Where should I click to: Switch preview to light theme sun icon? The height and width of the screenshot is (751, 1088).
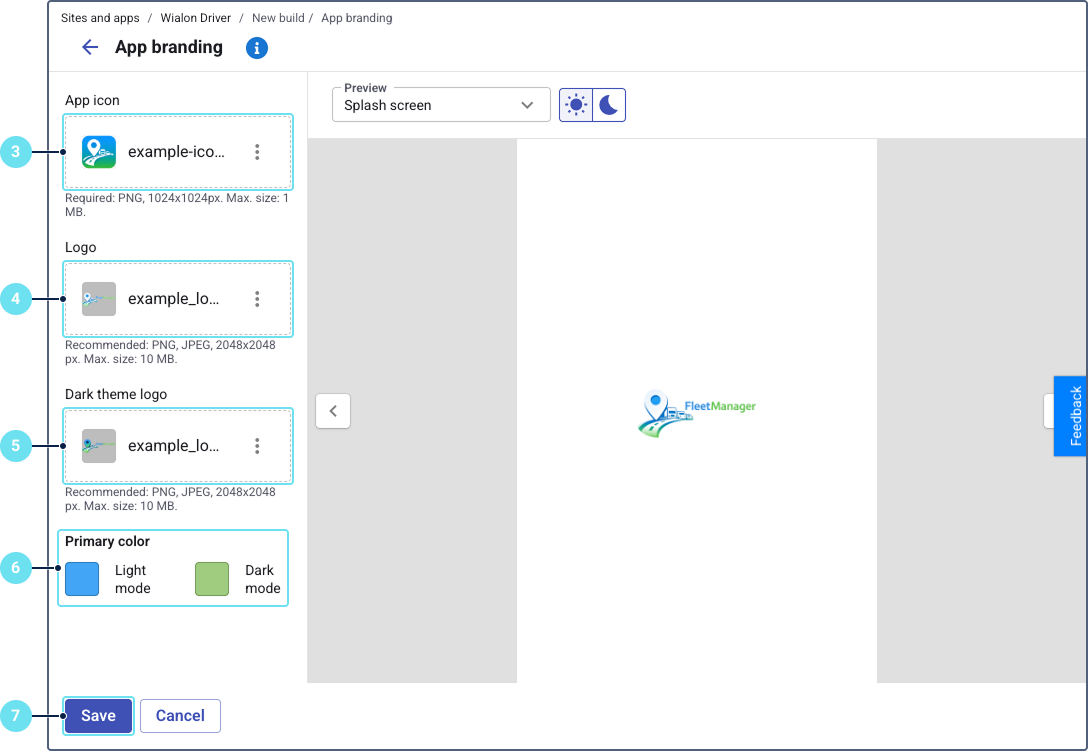tap(576, 105)
